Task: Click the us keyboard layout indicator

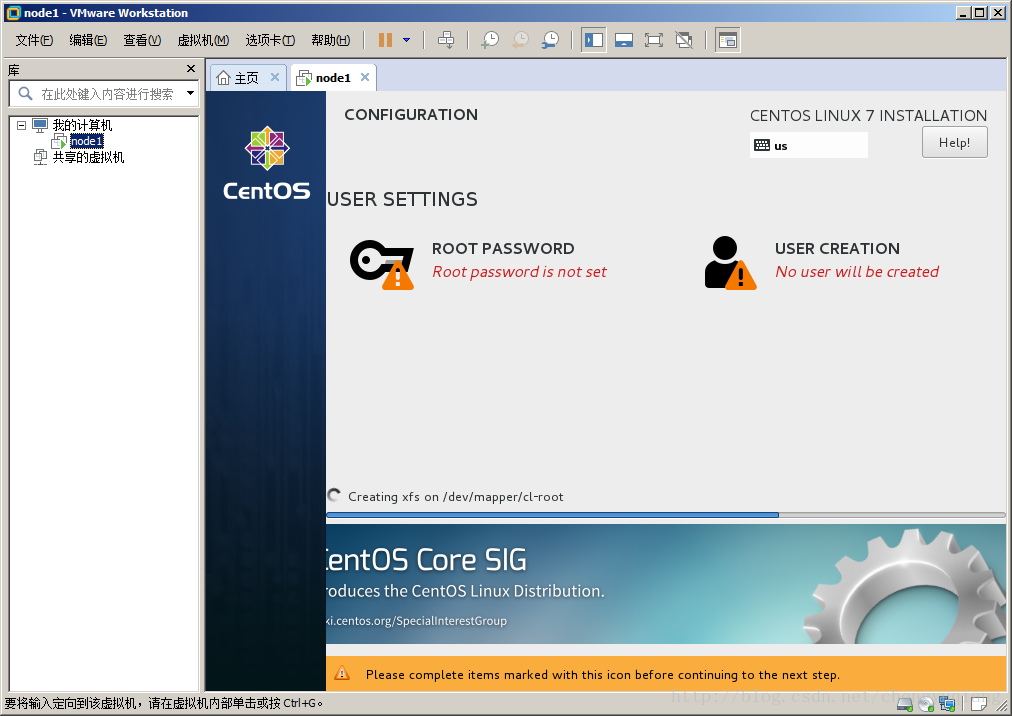Action: click(x=809, y=145)
